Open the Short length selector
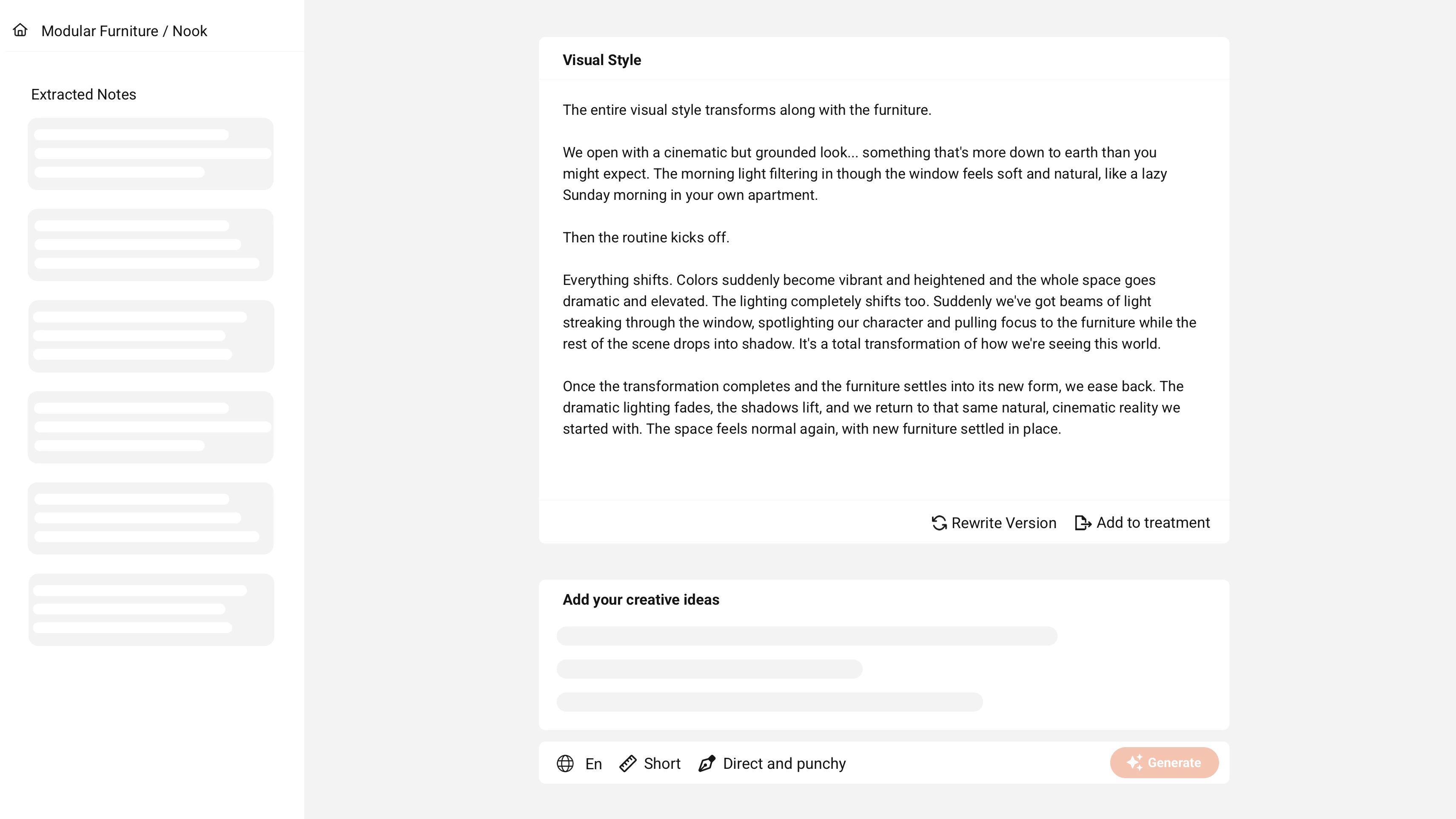The image size is (1456, 819). (662, 764)
